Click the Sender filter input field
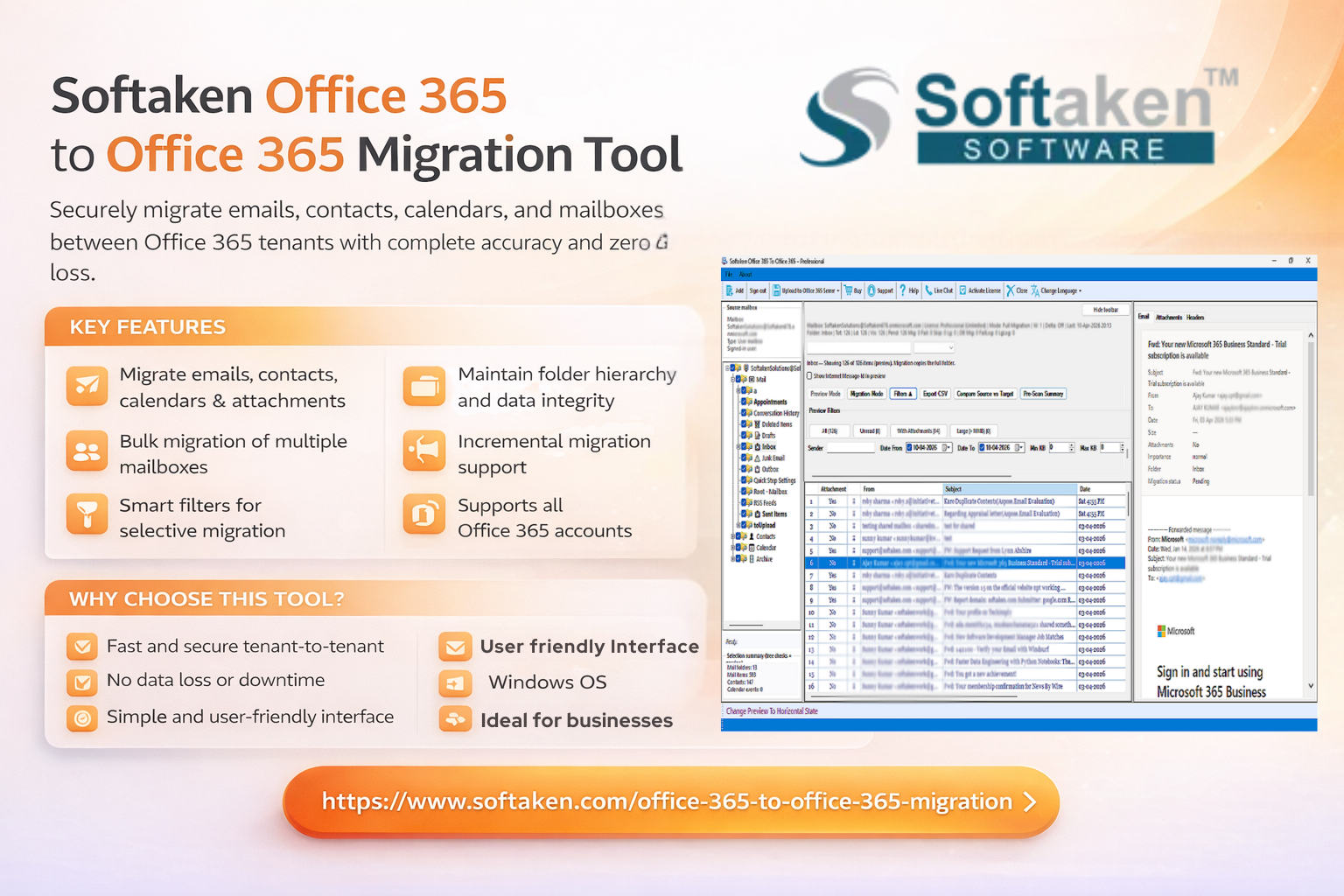The height and width of the screenshot is (896, 1344). pos(850,448)
